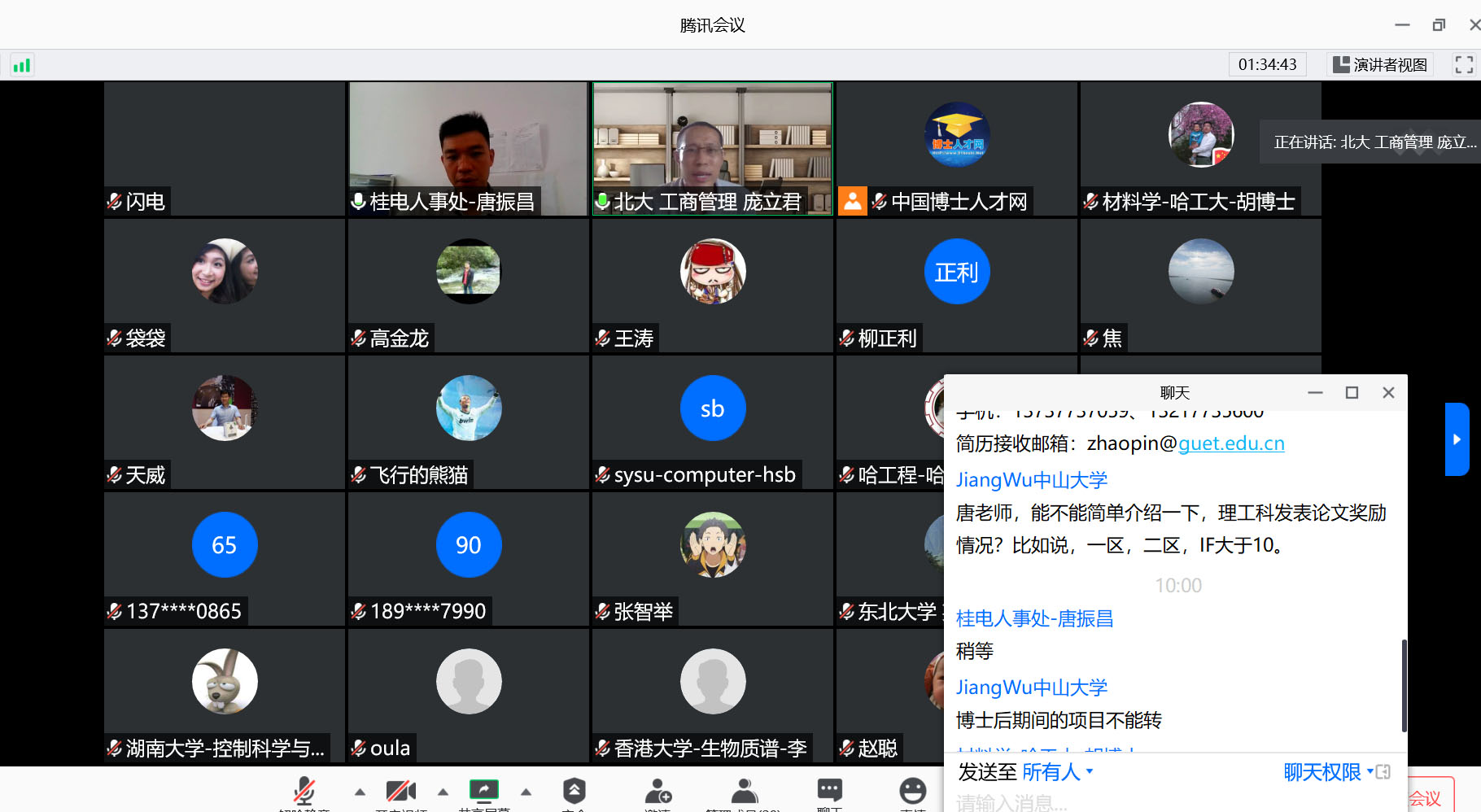Select the first JiangWu中山大学 sender name
The image size is (1481, 812).
point(1032,480)
